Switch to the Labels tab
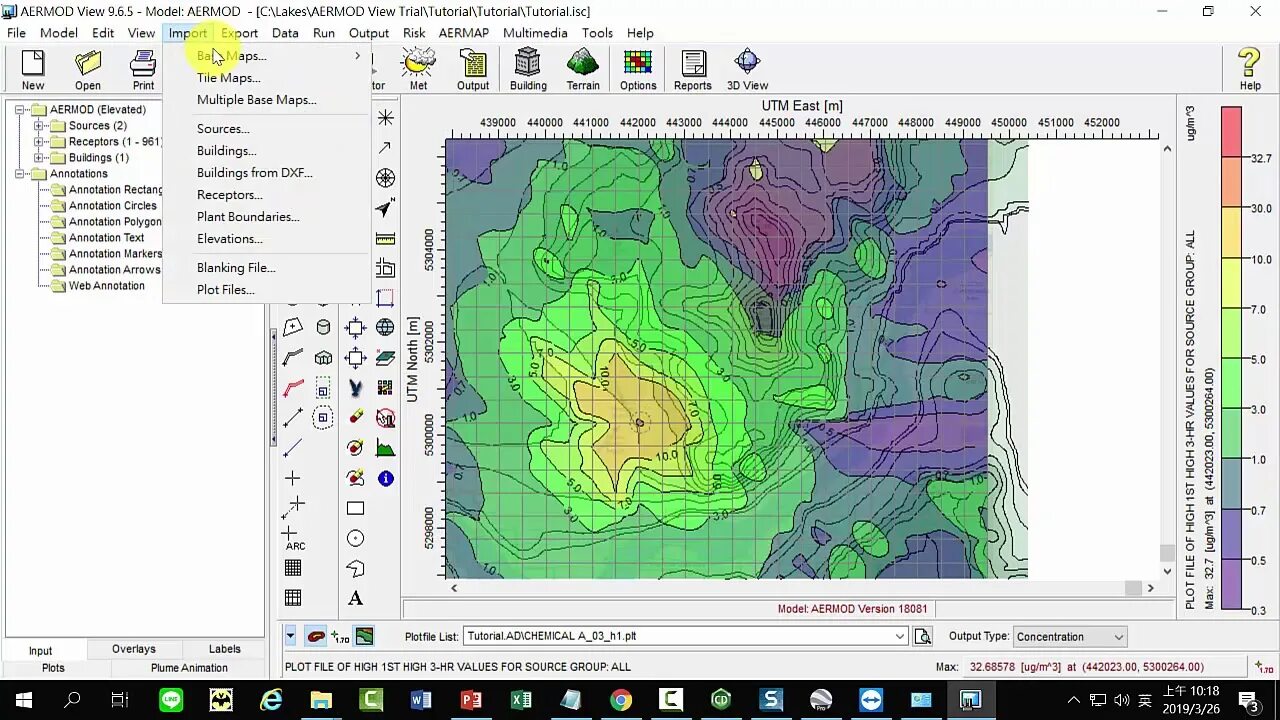Screen dimensions: 1280x720 pos(225,649)
